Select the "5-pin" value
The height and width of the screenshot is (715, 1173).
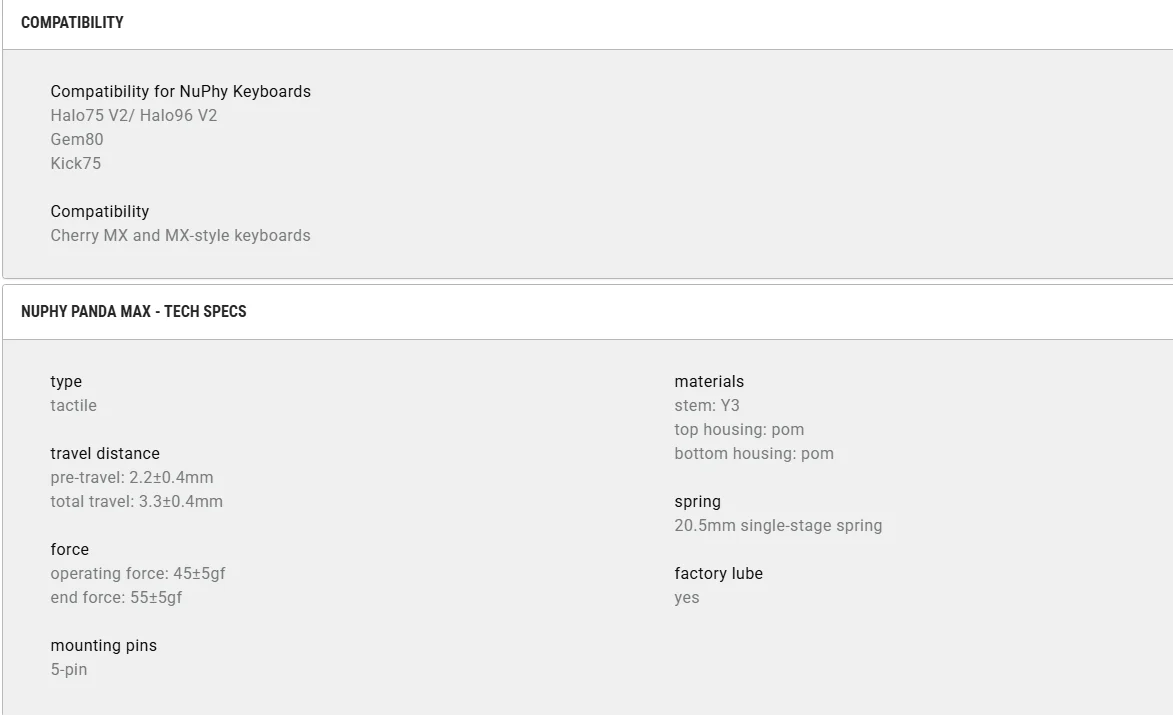(69, 670)
